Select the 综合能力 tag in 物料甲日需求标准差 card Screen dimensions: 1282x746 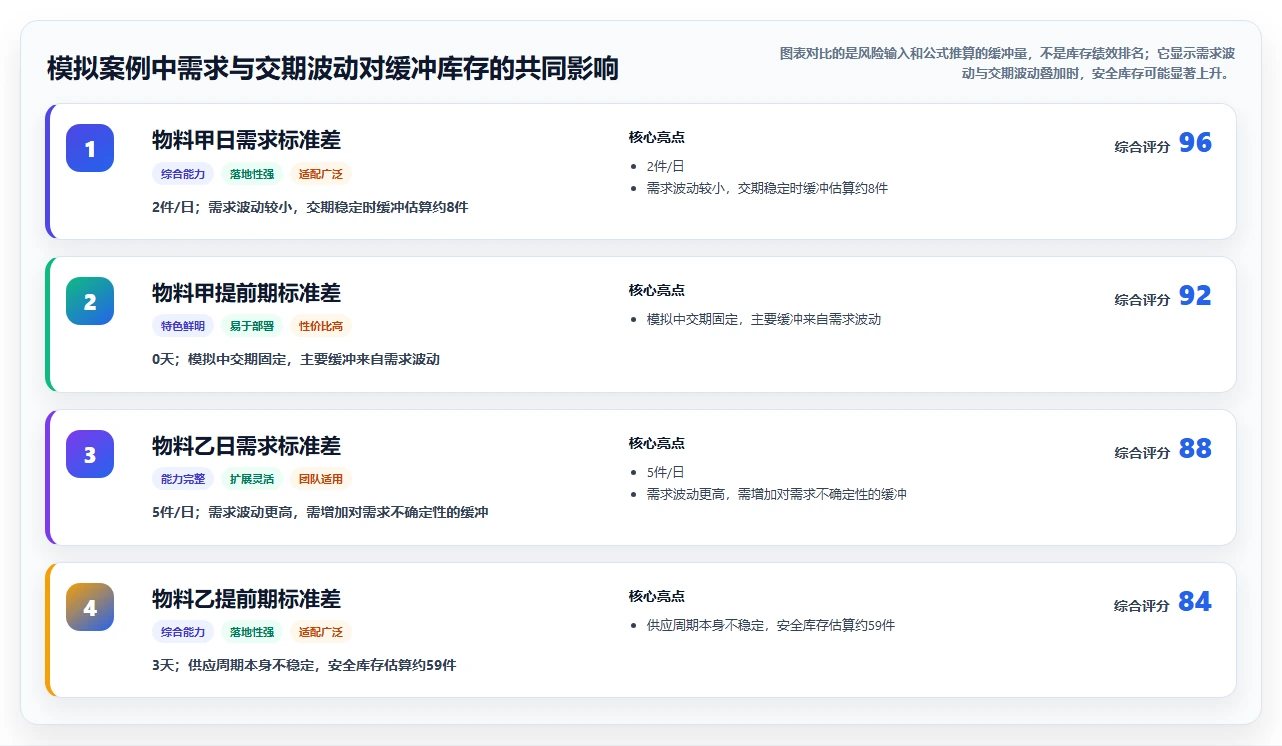coord(183,173)
